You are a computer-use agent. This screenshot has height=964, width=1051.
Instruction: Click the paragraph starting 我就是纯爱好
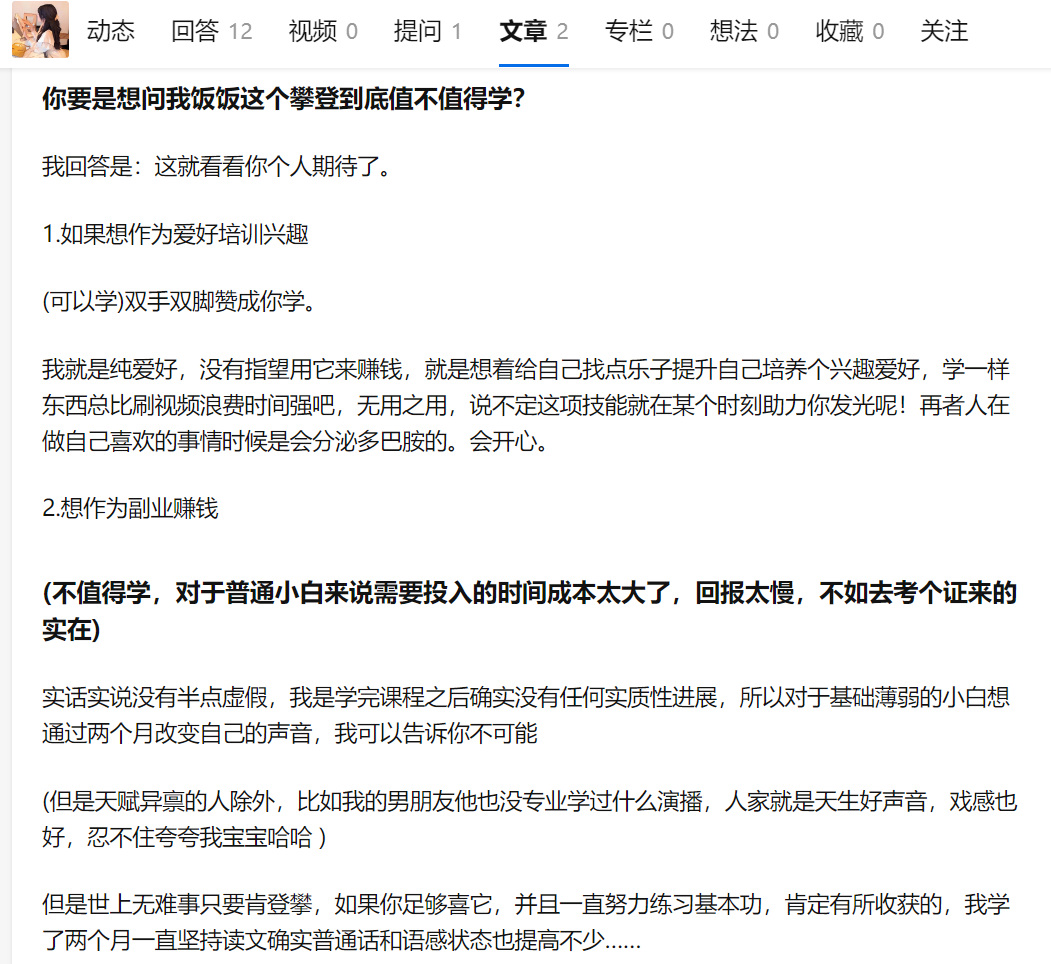click(x=526, y=405)
